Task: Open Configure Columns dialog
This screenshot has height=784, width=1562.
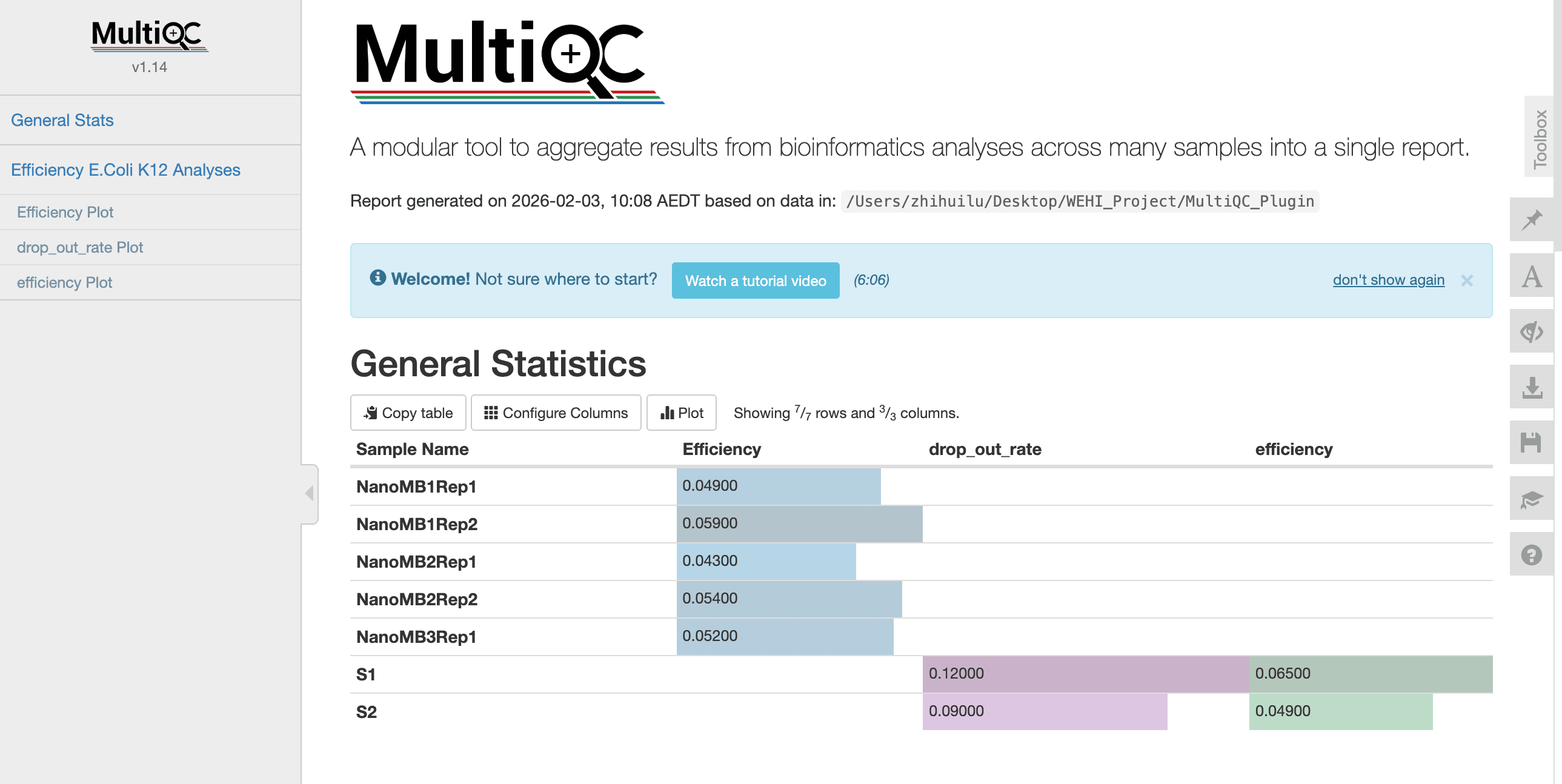Action: click(556, 413)
